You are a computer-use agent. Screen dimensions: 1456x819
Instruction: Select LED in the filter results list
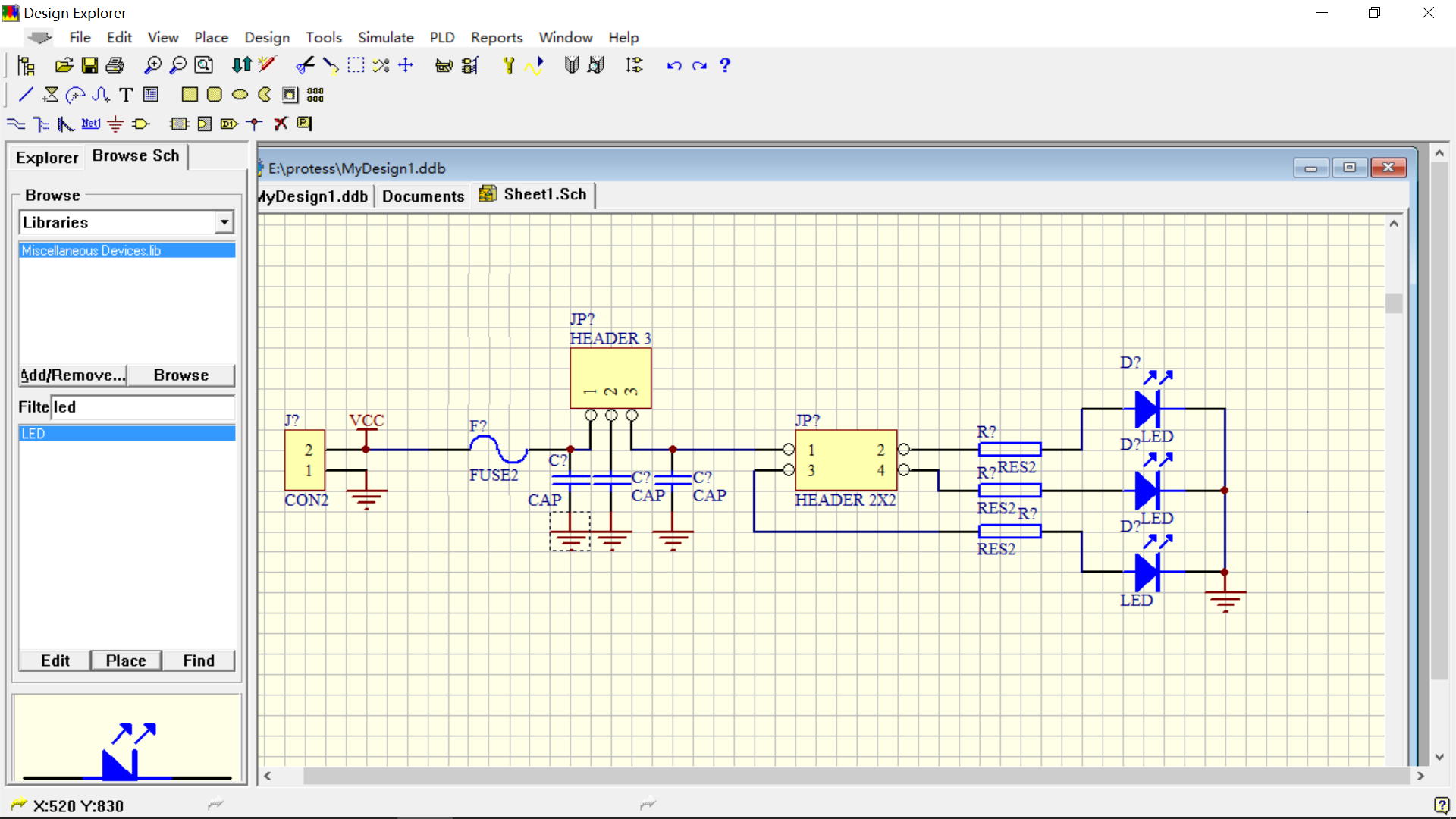(x=125, y=432)
